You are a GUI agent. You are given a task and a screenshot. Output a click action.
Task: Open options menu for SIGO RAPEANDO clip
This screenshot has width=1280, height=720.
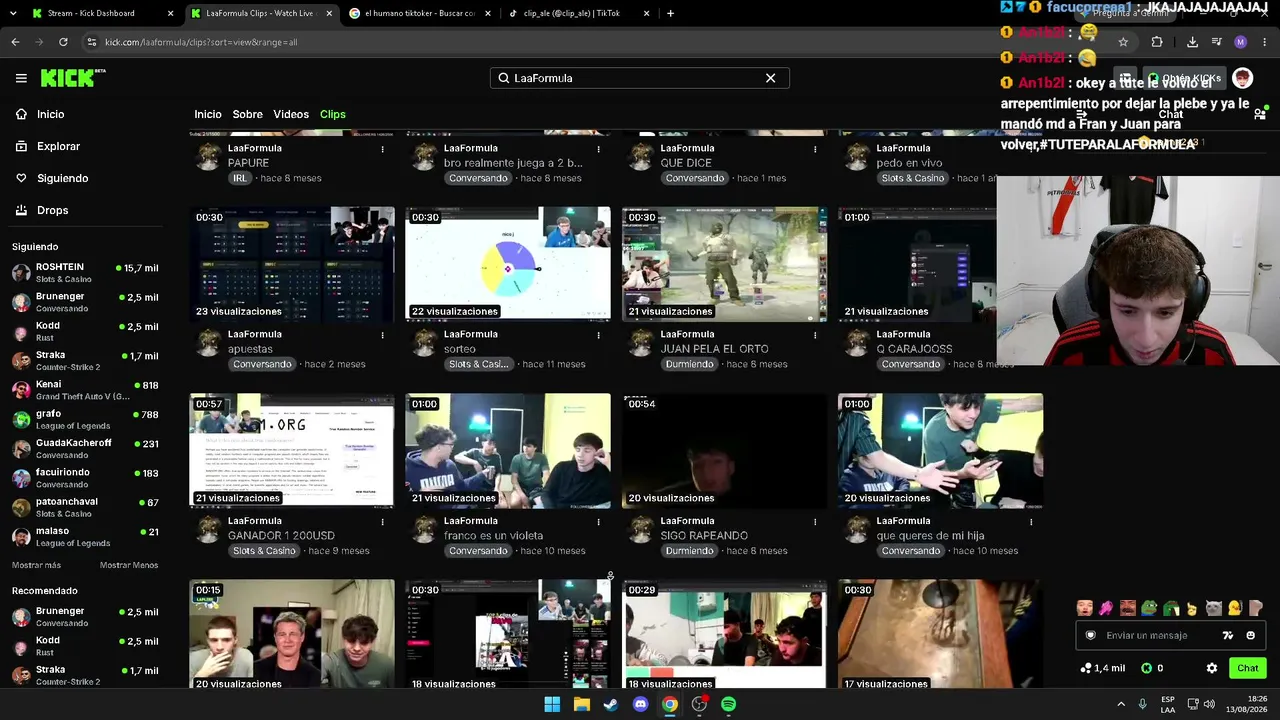[x=815, y=521]
